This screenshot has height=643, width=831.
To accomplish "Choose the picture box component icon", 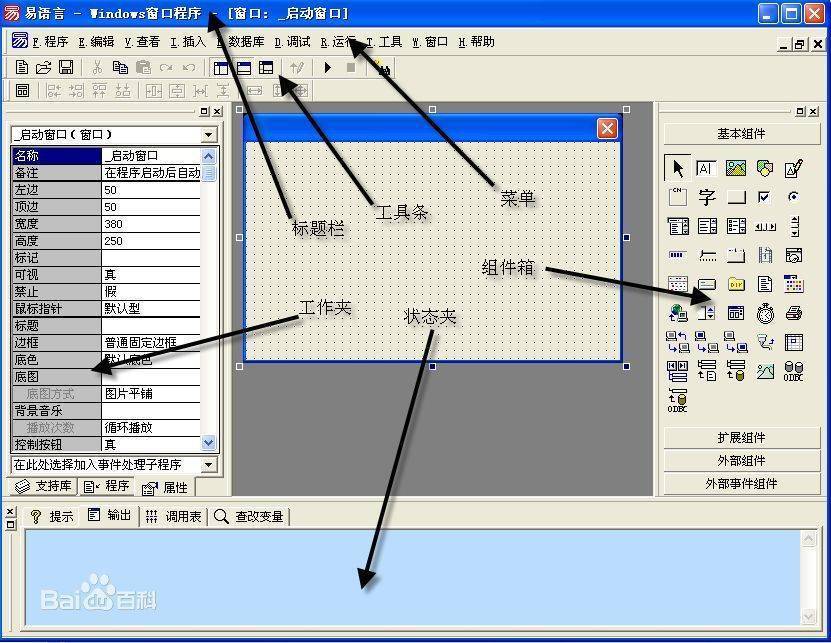I will pyautogui.click(x=736, y=169).
